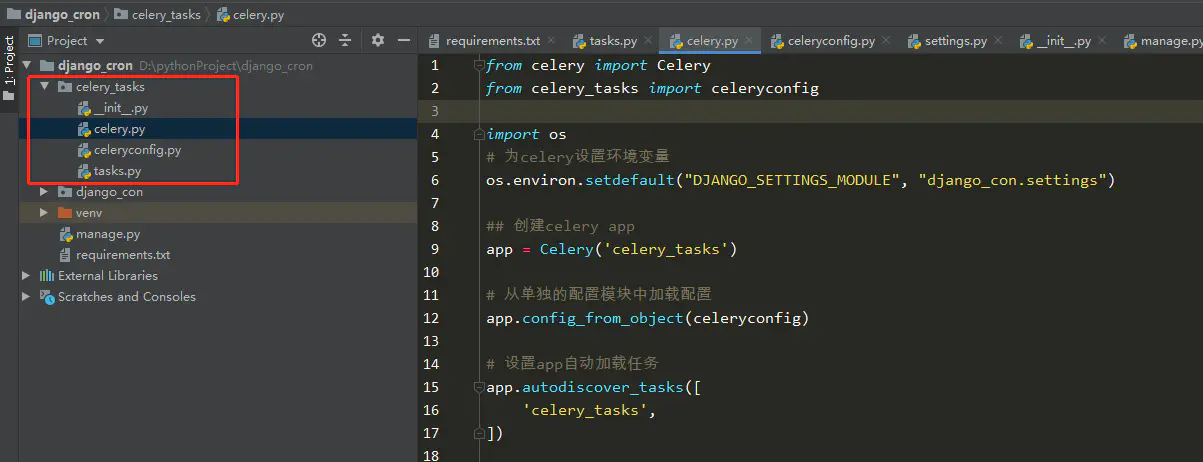Switch to the manage.py editor tab
The height and width of the screenshot is (462, 1203).
pos(1162,41)
